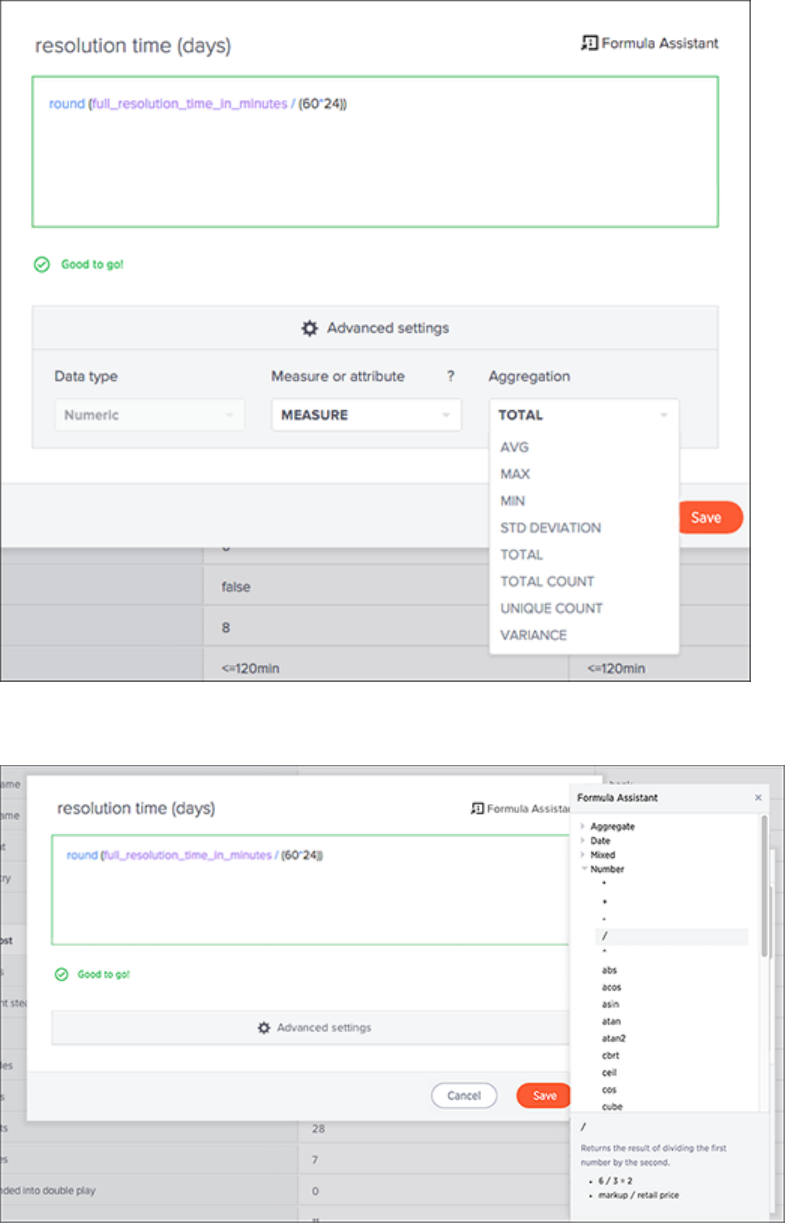Select STD DEVIATION aggregation option
This screenshot has height=1223, width=785.
(x=551, y=528)
